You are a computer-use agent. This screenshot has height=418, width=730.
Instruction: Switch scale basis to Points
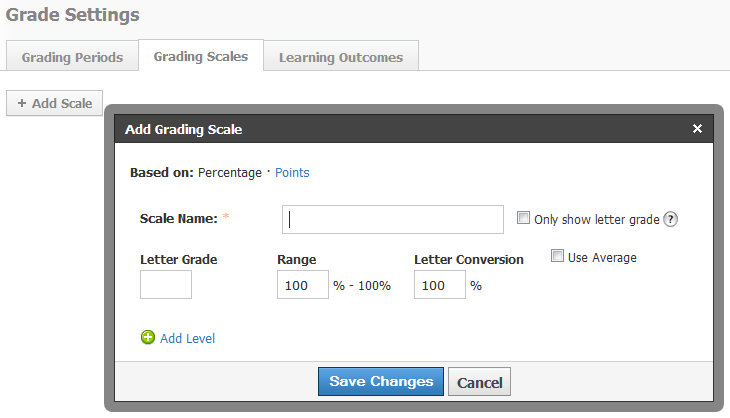point(292,172)
